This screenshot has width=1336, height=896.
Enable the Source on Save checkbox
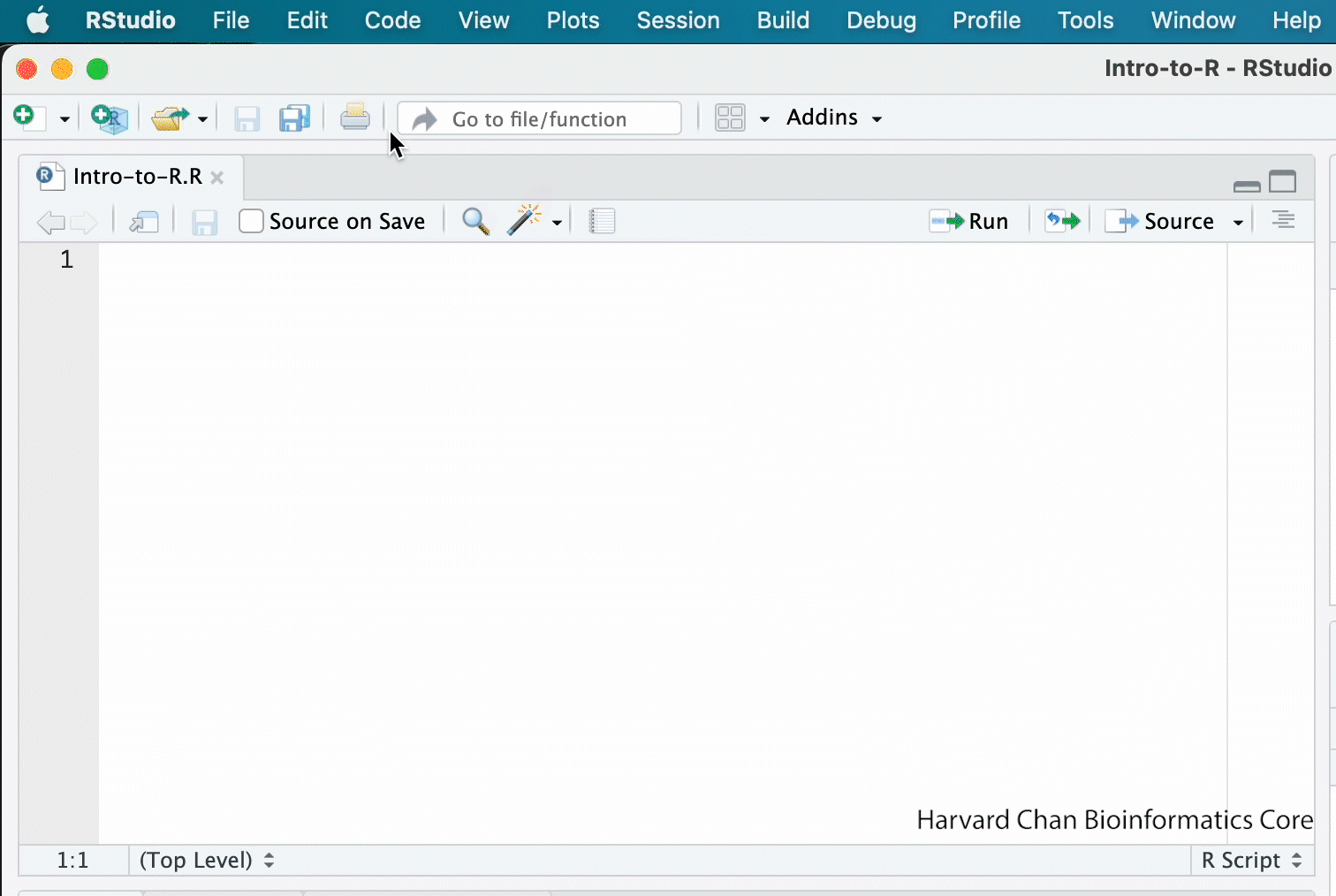[x=251, y=221]
